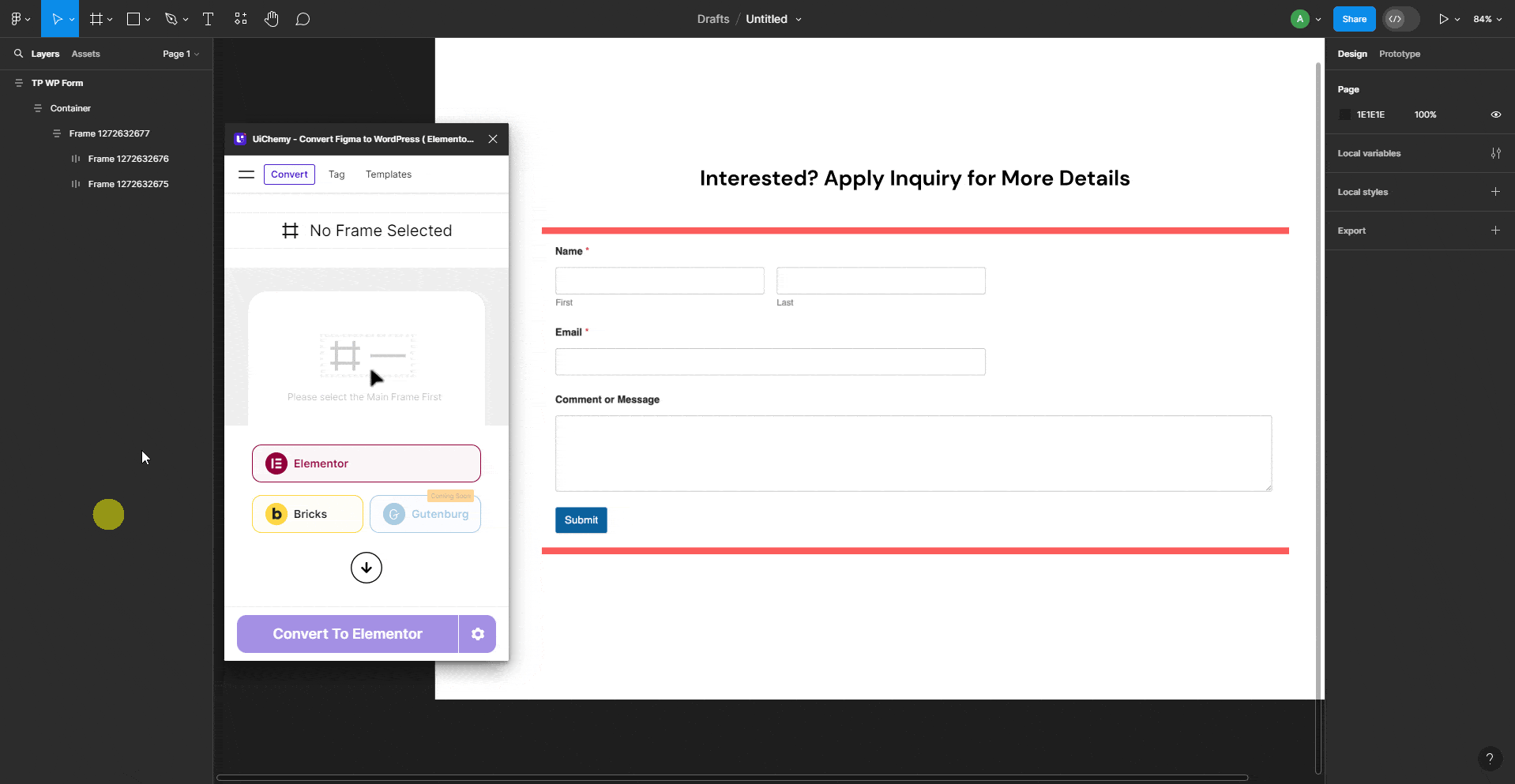Click the blue Share button
Screen dimensions: 1515x784
[1354, 18]
